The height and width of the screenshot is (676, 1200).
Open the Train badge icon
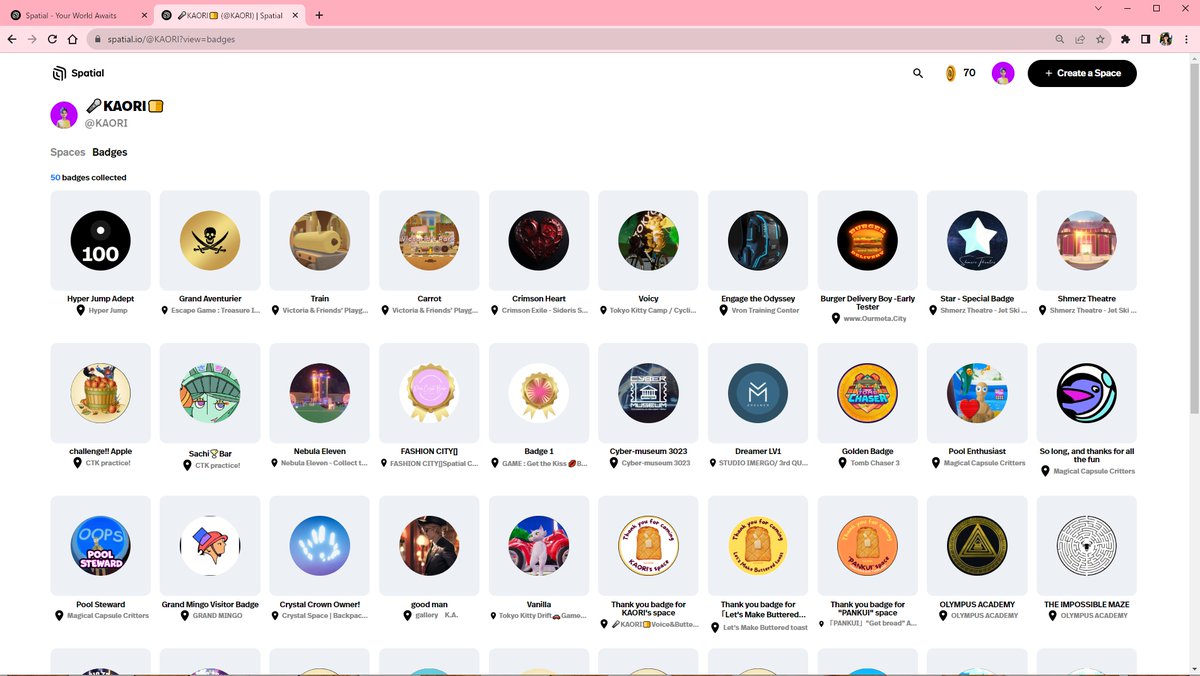tap(320, 241)
